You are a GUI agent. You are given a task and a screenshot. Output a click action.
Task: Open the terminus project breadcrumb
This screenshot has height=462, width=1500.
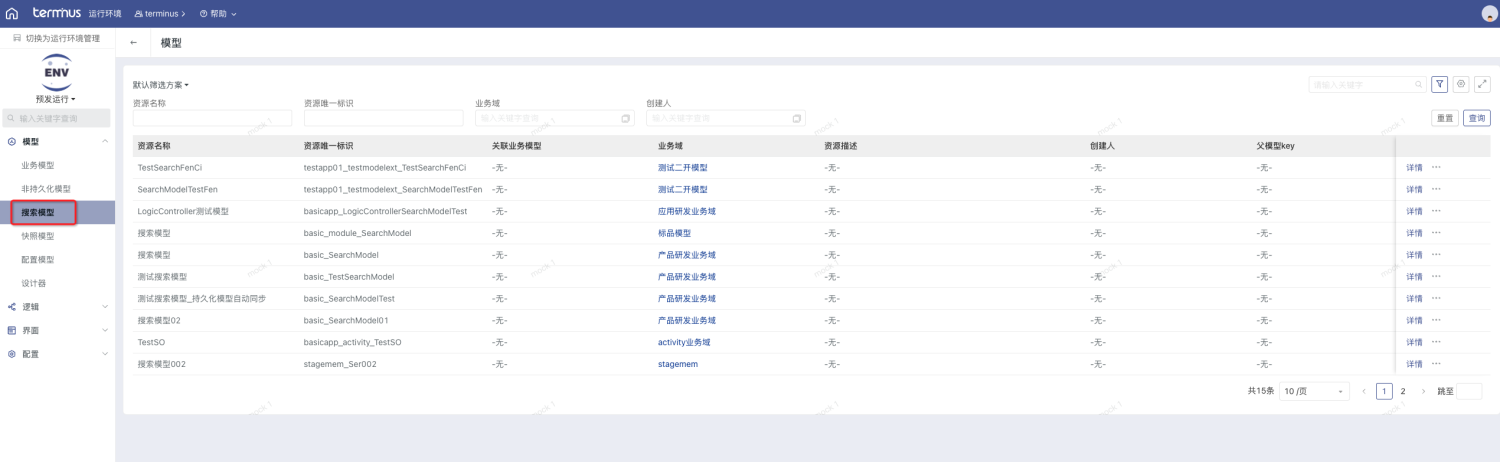click(159, 14)
